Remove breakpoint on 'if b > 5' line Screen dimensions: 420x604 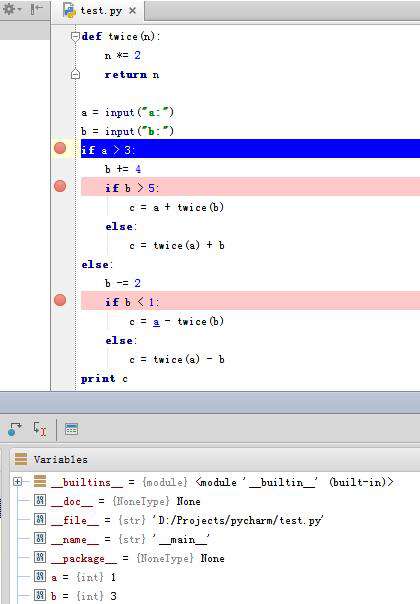60,186
